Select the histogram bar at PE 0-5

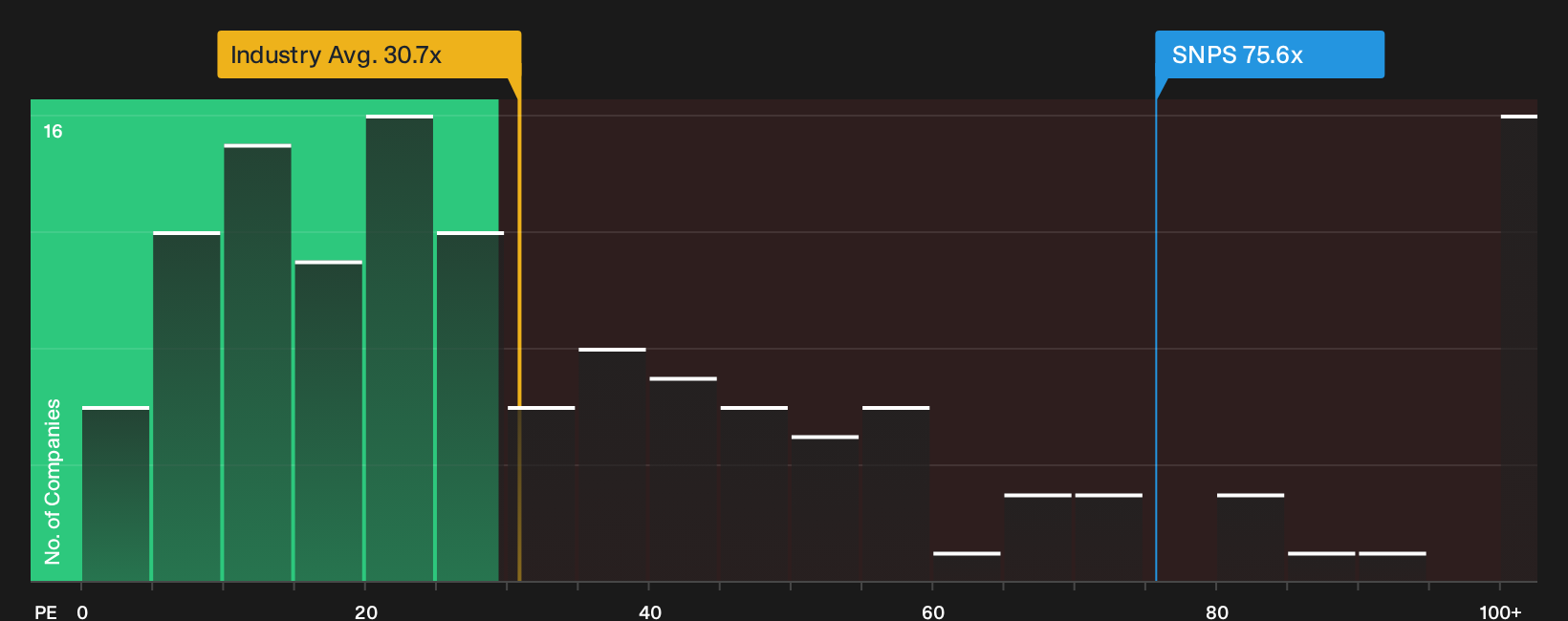(x=116, y=494)
